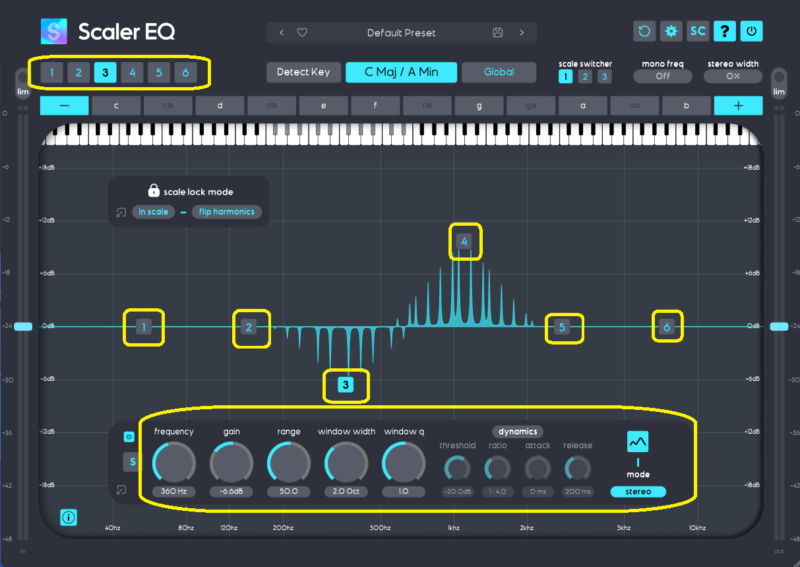Switch to scale switcher slot 2
The width and height of the screenshot is (800, 567).
pos(585,77)
